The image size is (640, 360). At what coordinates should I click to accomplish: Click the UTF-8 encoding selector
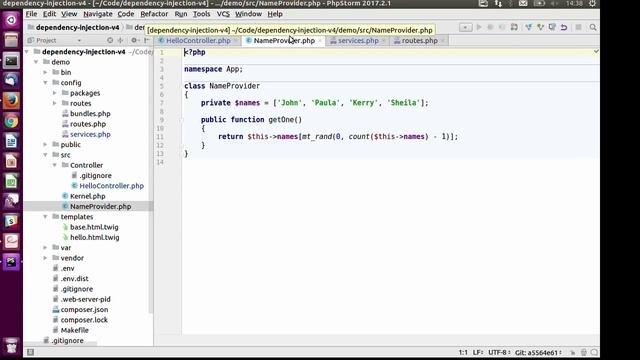tap(499, 352)
